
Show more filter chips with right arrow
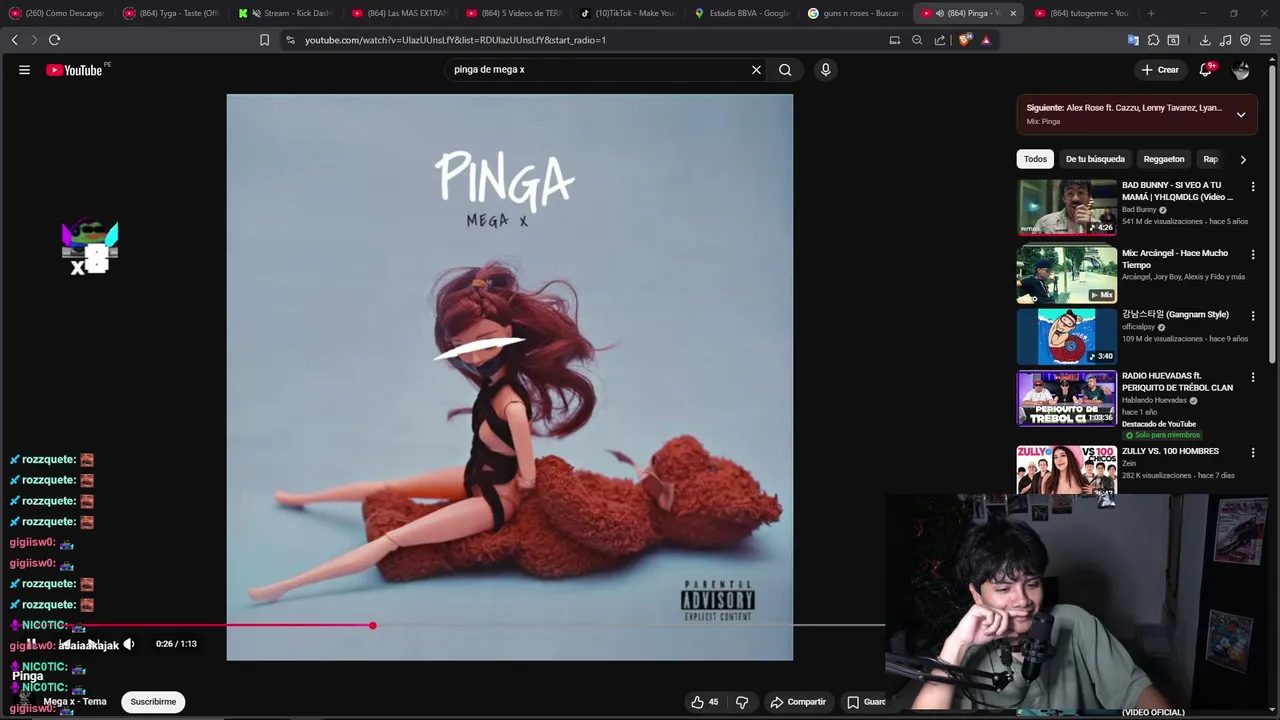[x=1243, y=159]
